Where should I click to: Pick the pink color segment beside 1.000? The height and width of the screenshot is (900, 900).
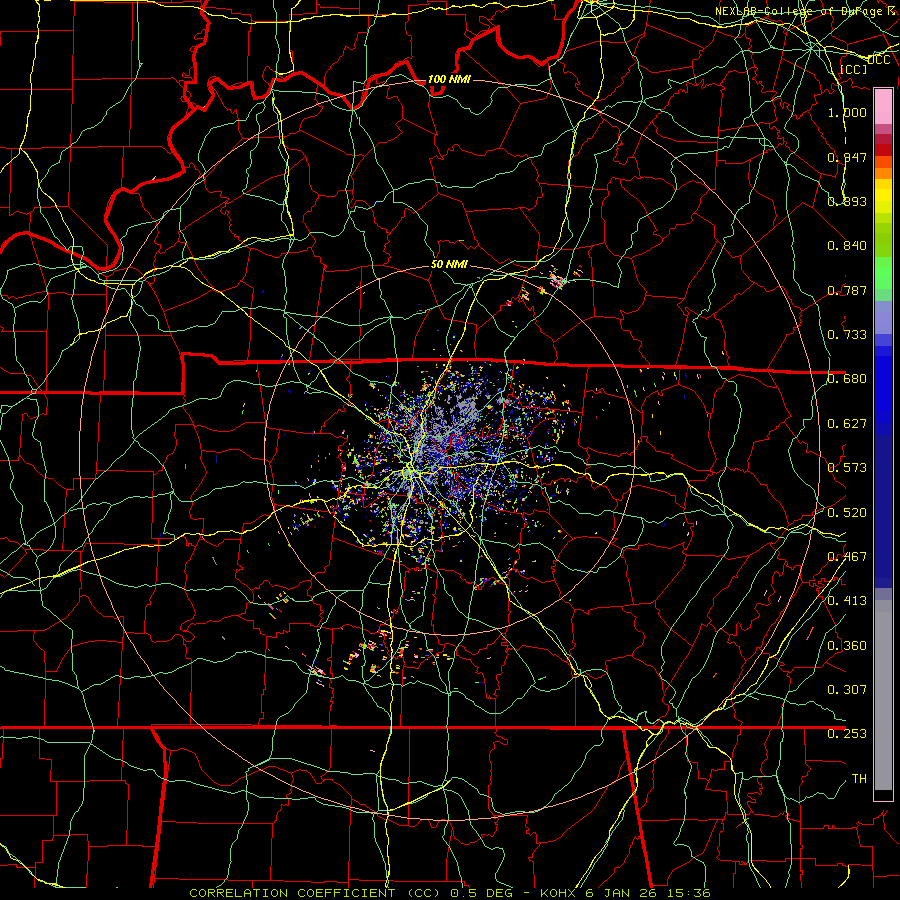(x=883, y=107)
